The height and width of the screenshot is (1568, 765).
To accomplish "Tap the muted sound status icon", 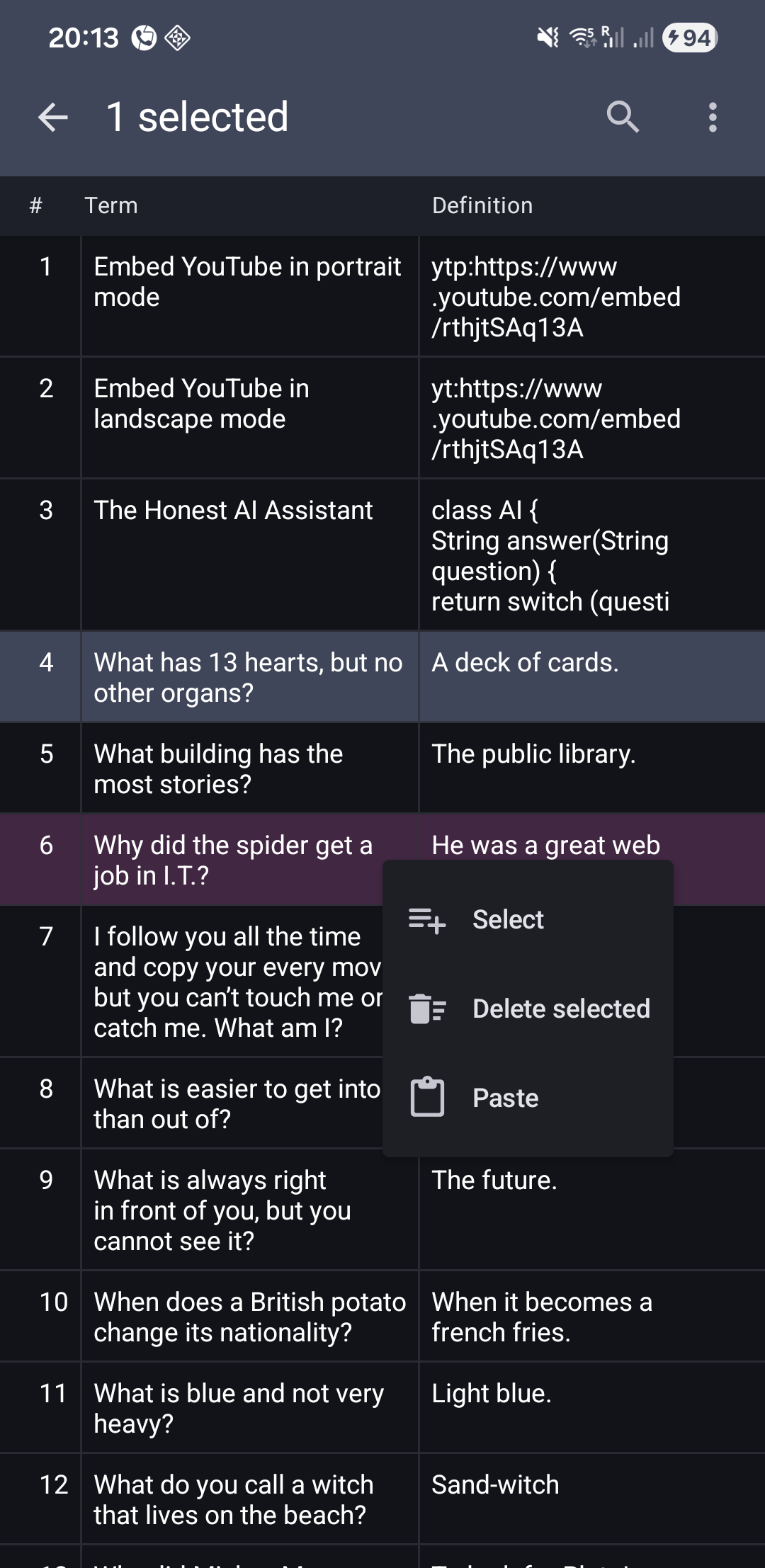I will pyautogui.click(x=548, y=38).
